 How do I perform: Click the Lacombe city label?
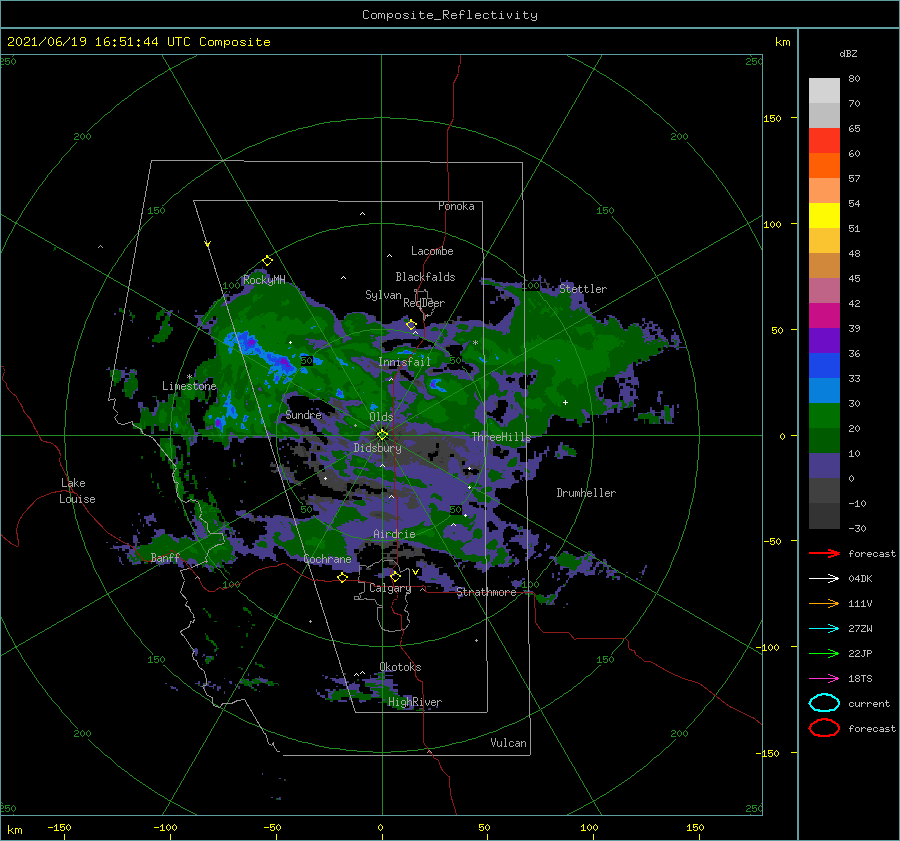point(432,251)
